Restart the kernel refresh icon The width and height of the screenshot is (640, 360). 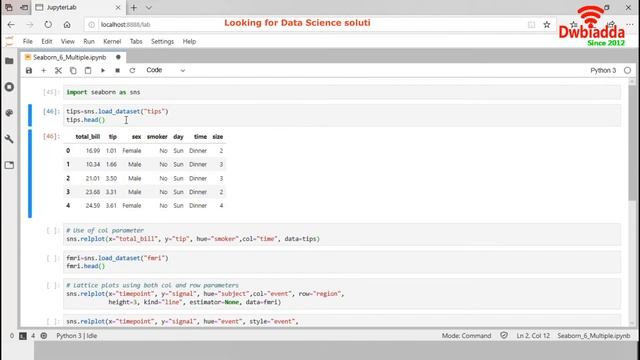132,71
